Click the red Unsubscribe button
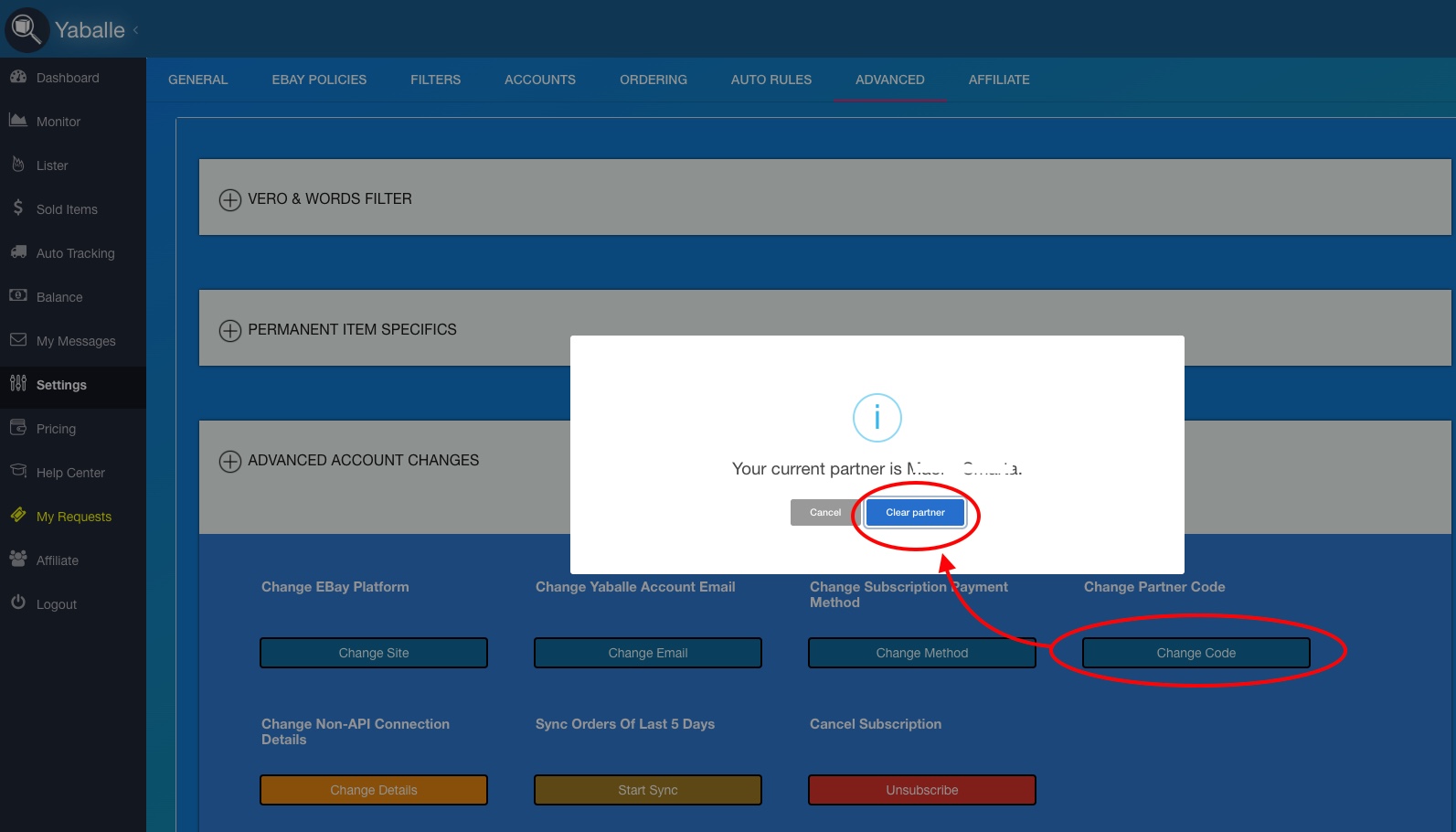Screen dimensions: 1456x832 point(921,790)
